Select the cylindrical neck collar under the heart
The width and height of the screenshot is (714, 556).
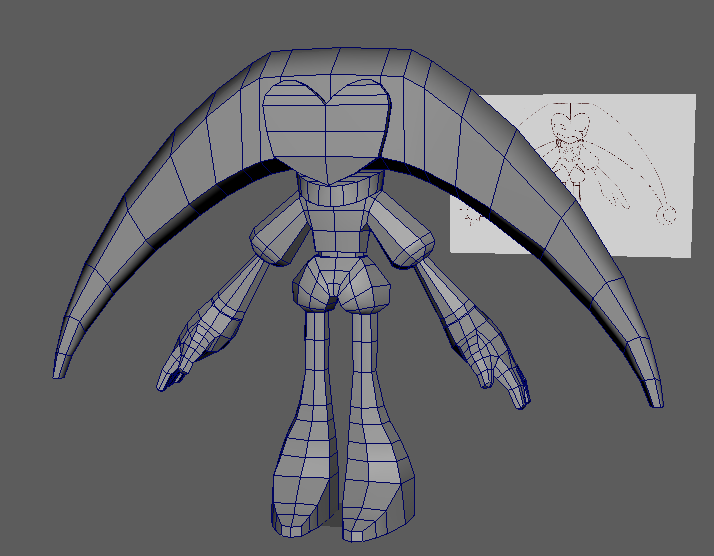[339, 190]
